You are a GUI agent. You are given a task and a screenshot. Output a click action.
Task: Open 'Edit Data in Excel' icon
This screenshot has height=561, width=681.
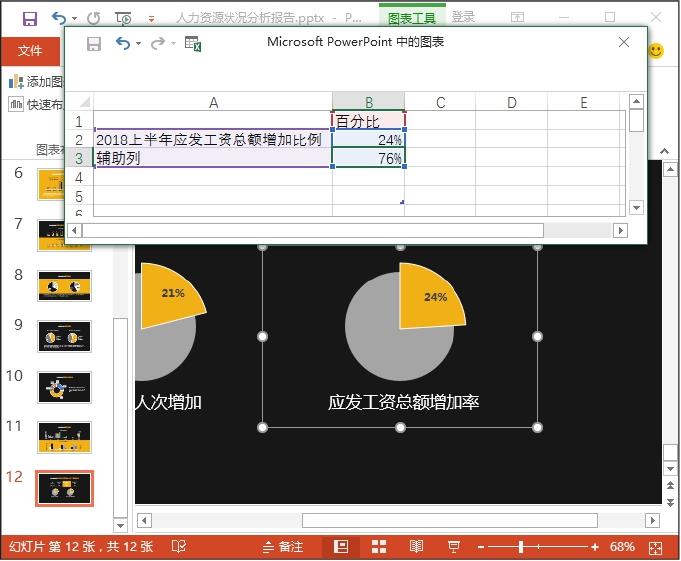(x=193, y=43)
